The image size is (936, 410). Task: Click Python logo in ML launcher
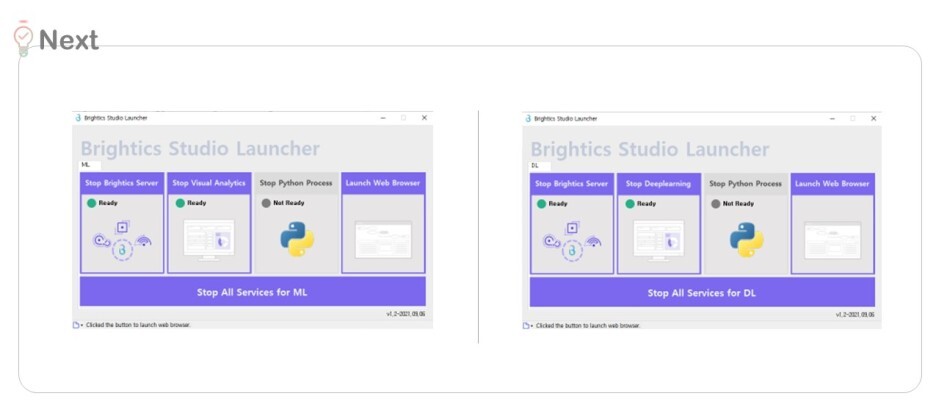(297, 239)
